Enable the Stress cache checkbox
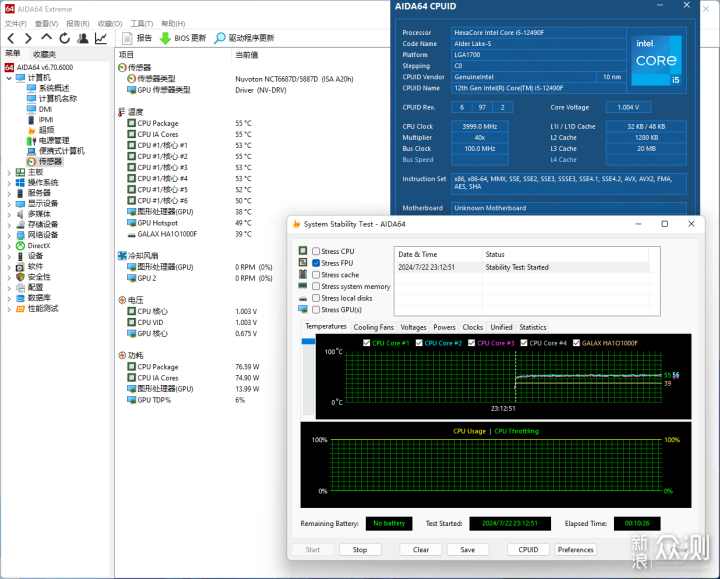Viewport: 720px width, 579px height. pyautogui.click(x=316, y=275)
